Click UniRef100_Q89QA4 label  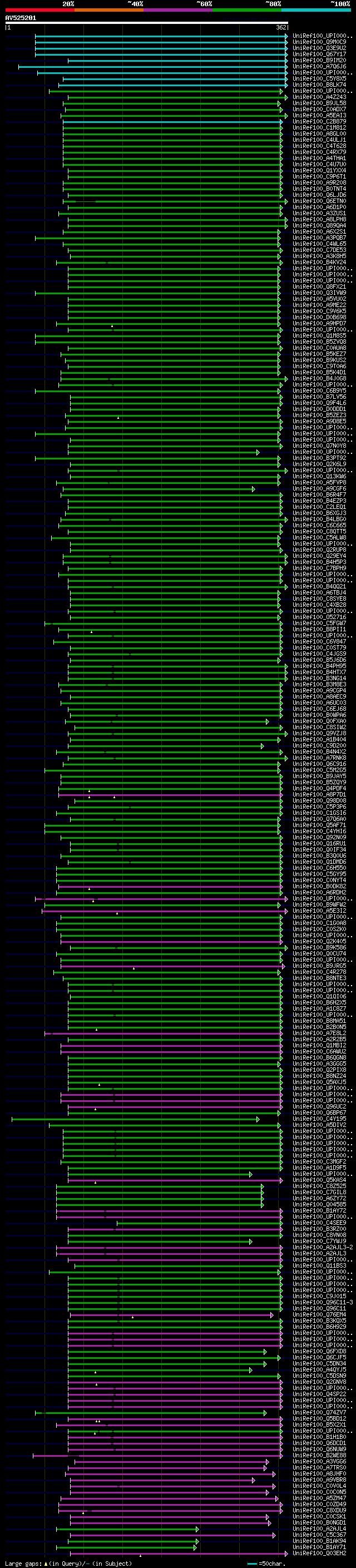point(319,225)
